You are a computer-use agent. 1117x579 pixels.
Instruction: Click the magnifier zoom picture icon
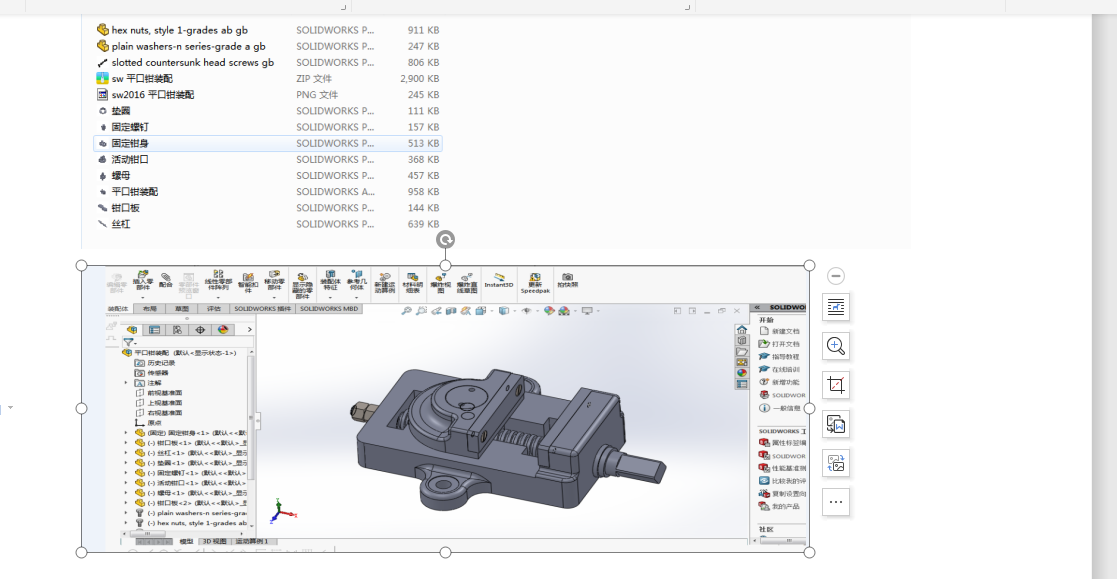836,346
